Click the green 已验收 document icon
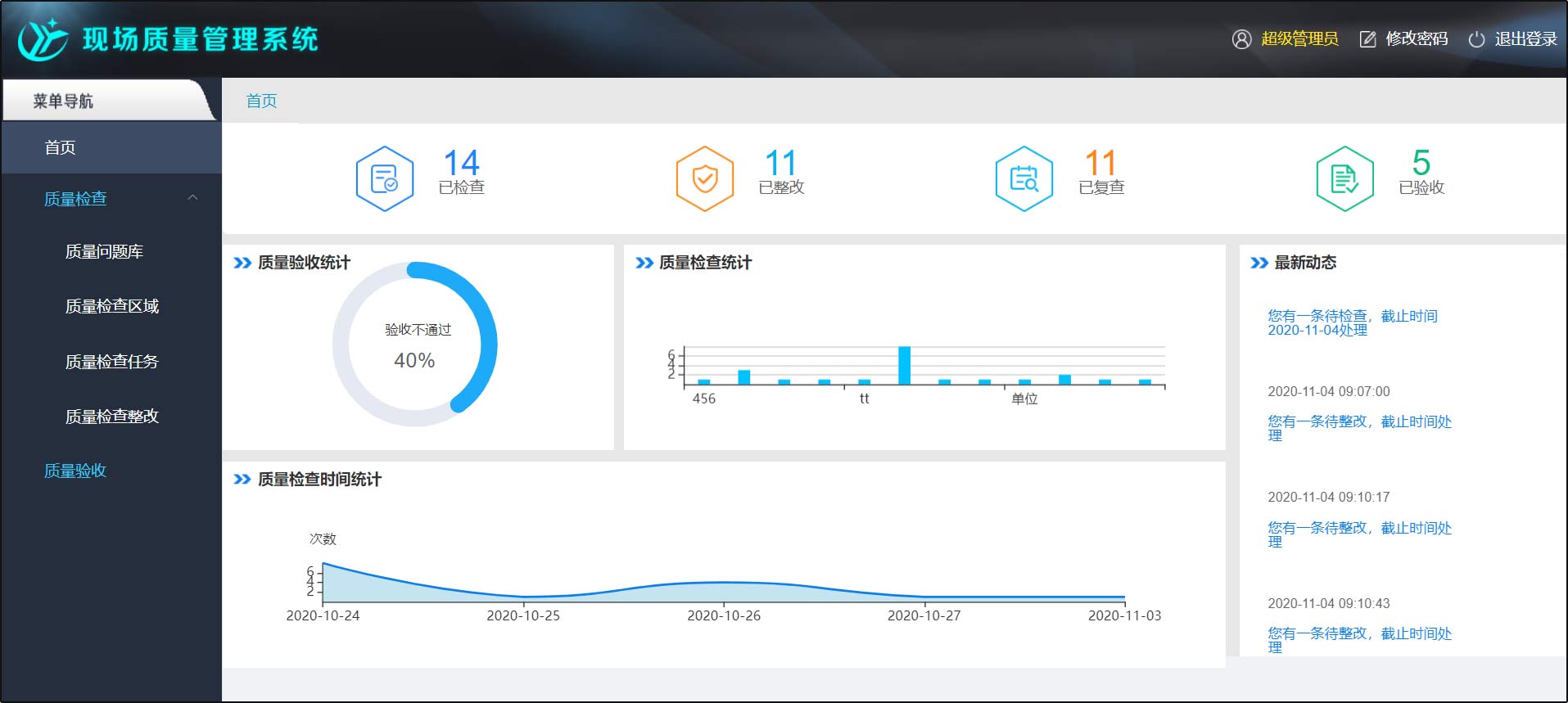This screenshot has height=703, width=1568. click(1345, 178)
